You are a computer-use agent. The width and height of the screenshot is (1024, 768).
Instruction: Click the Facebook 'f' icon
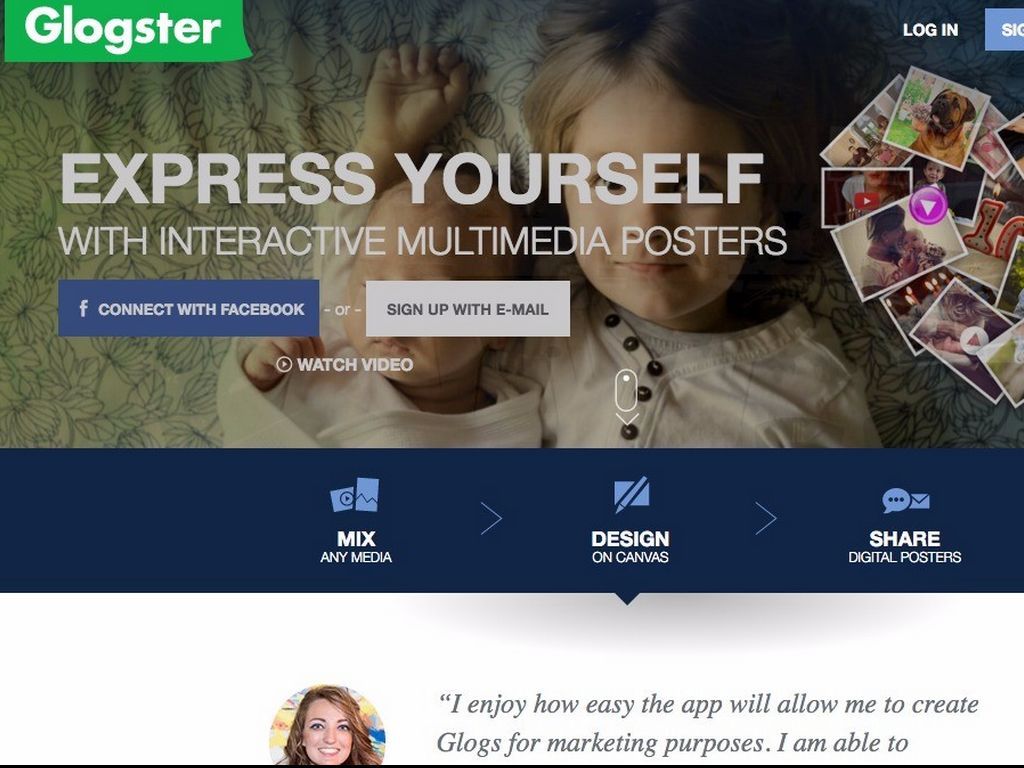[x=84, y=308]
